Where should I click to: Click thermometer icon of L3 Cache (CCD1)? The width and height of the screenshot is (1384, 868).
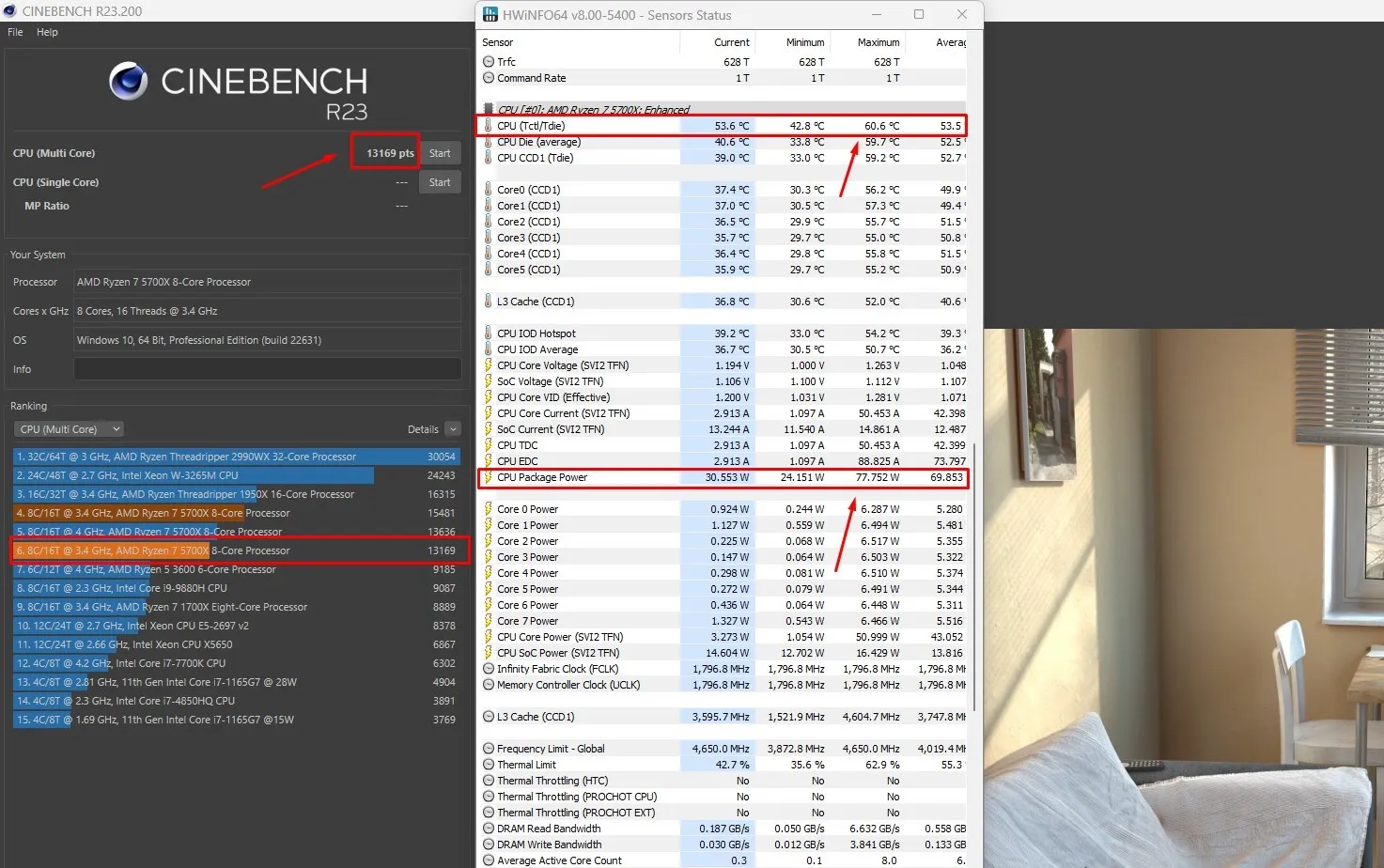click(x=489, y=302)
